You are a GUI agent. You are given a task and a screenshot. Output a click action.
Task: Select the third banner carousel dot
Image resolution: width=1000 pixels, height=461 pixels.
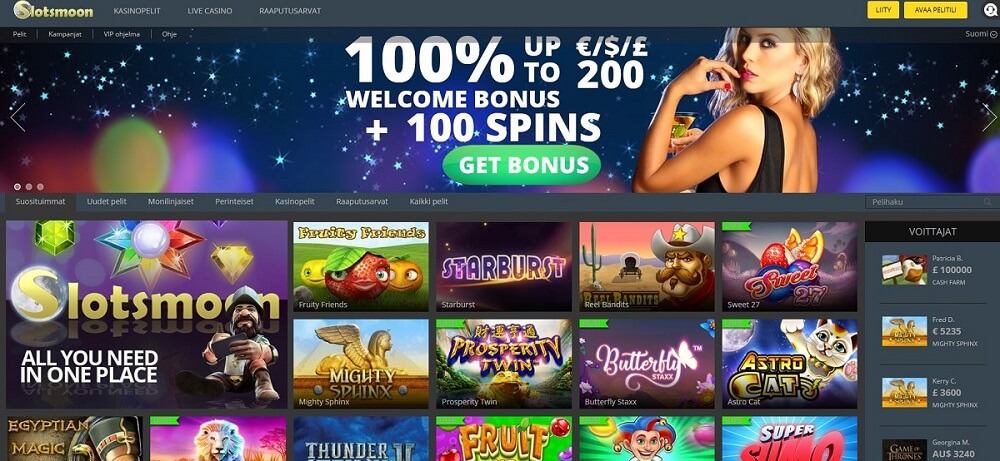coord(40,187)
